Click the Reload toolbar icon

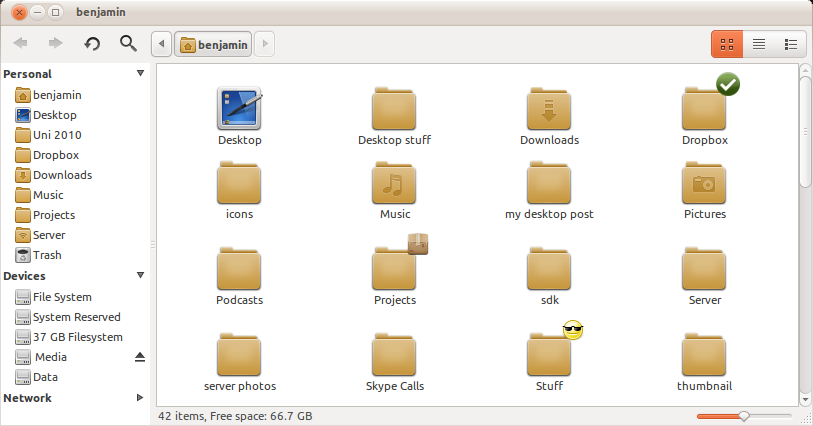point(92,43)
